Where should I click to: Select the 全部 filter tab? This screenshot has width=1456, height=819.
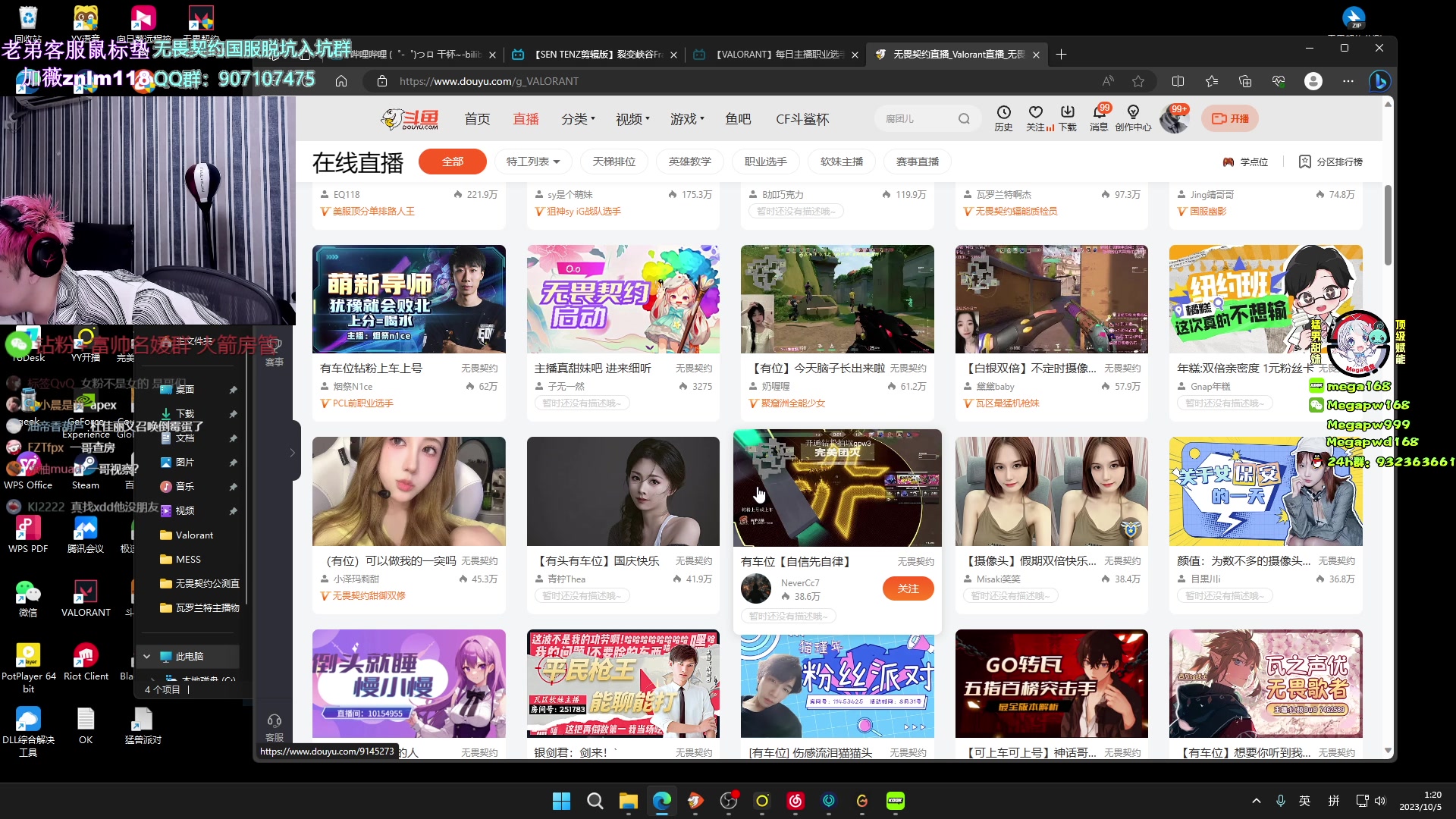[x=453, y=162]
